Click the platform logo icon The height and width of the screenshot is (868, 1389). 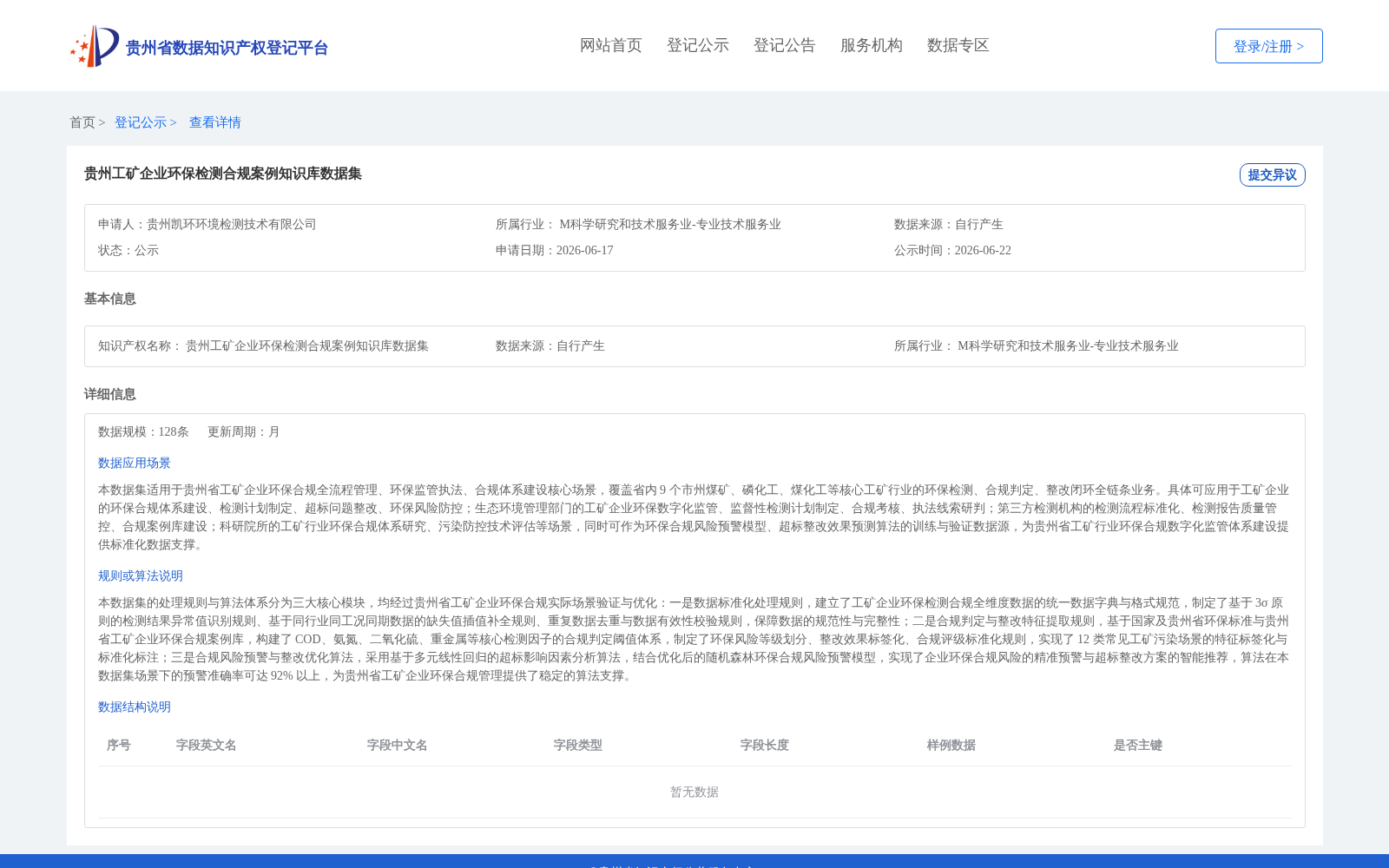(x=95, y=46)
